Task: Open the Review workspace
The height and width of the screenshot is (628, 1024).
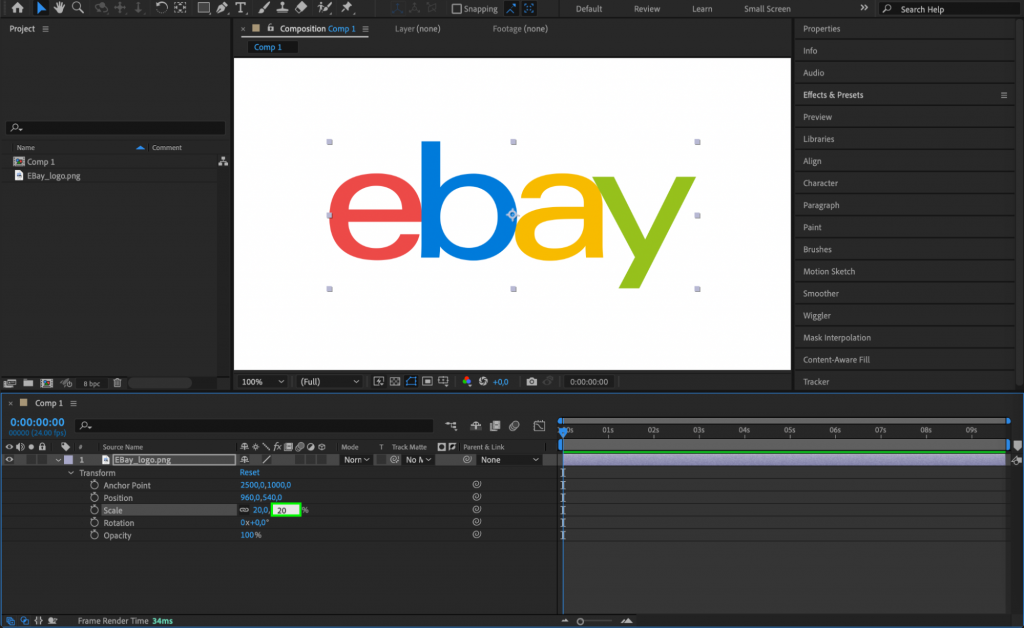Action: coord(646,8)
